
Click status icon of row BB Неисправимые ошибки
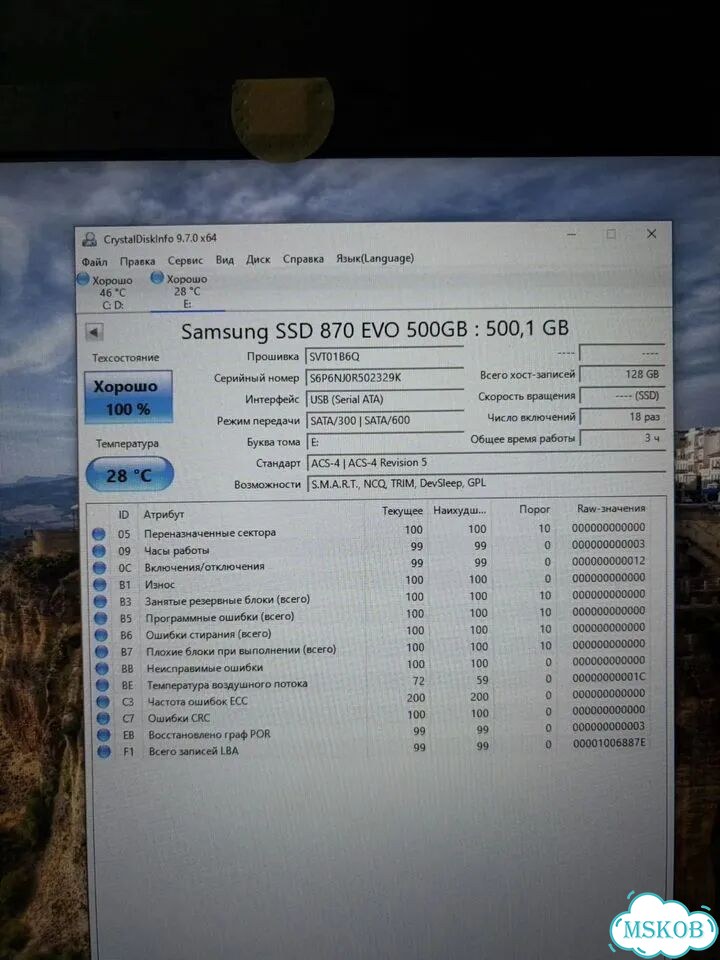click(102, 669)
